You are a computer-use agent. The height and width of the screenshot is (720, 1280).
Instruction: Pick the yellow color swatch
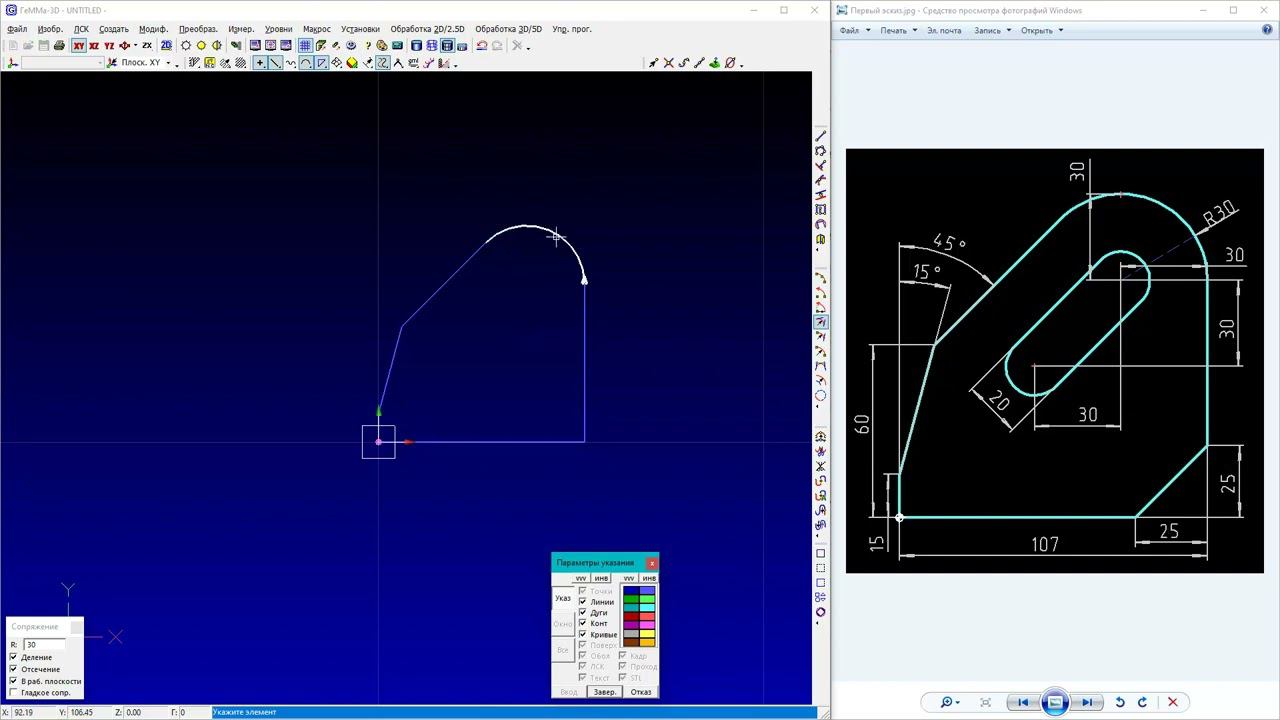647,634
